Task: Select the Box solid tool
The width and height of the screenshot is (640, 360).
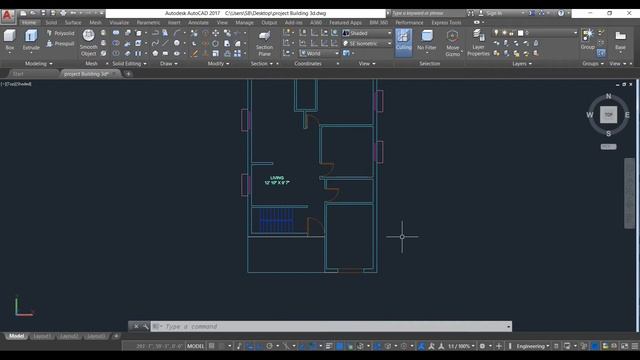Action: (10, 40)
